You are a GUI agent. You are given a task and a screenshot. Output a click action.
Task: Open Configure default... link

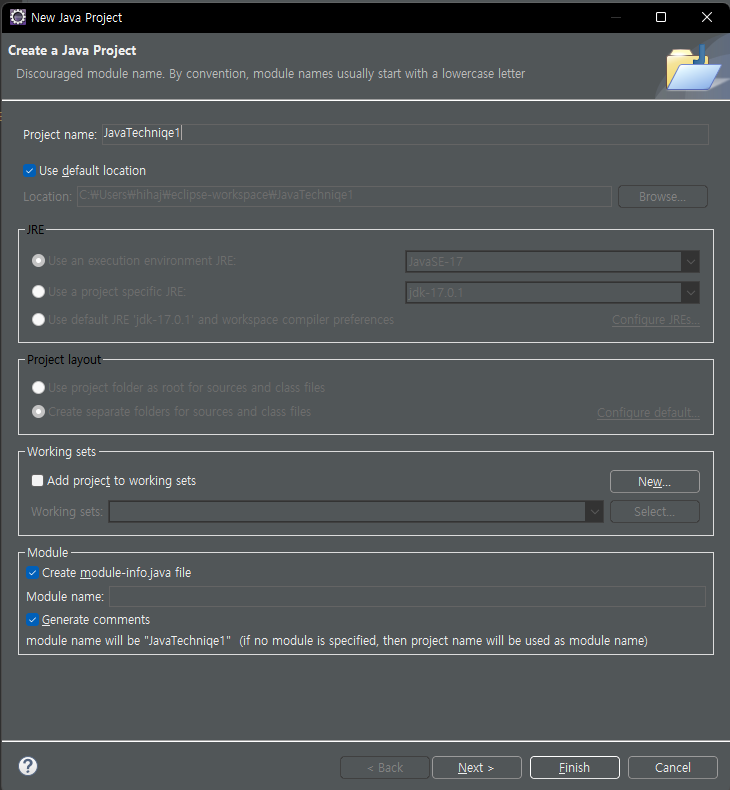pyautogui.click(x=648, y=413)
